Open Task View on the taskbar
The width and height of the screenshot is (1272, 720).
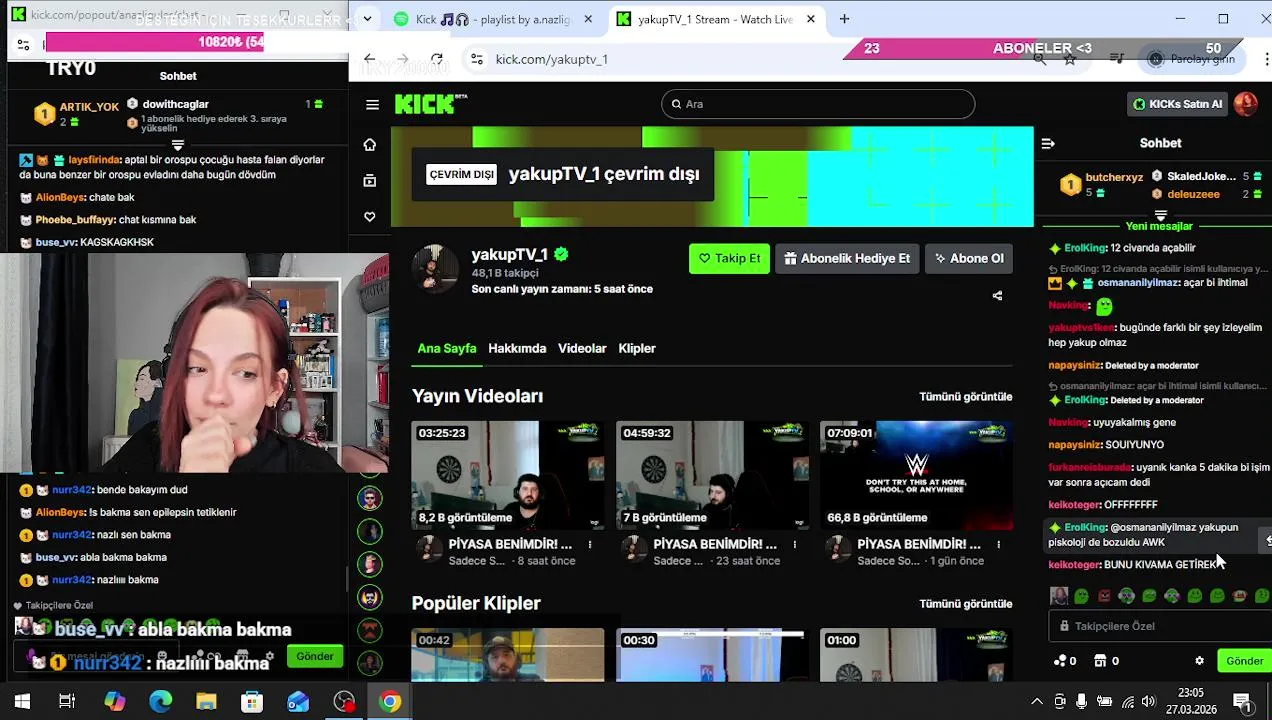pos(67,702)
